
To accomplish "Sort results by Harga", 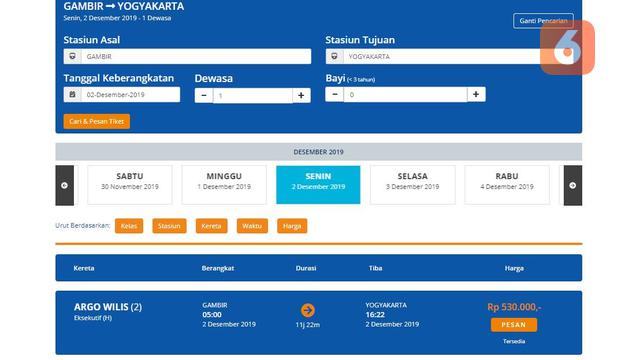I will 292,226.
